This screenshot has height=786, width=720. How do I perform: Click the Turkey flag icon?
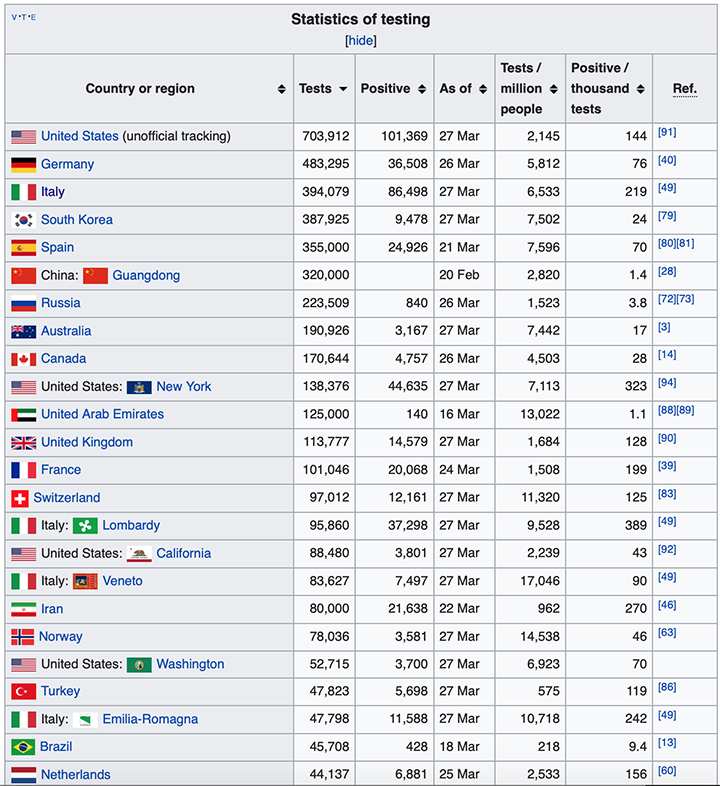[x=24, y=692]
